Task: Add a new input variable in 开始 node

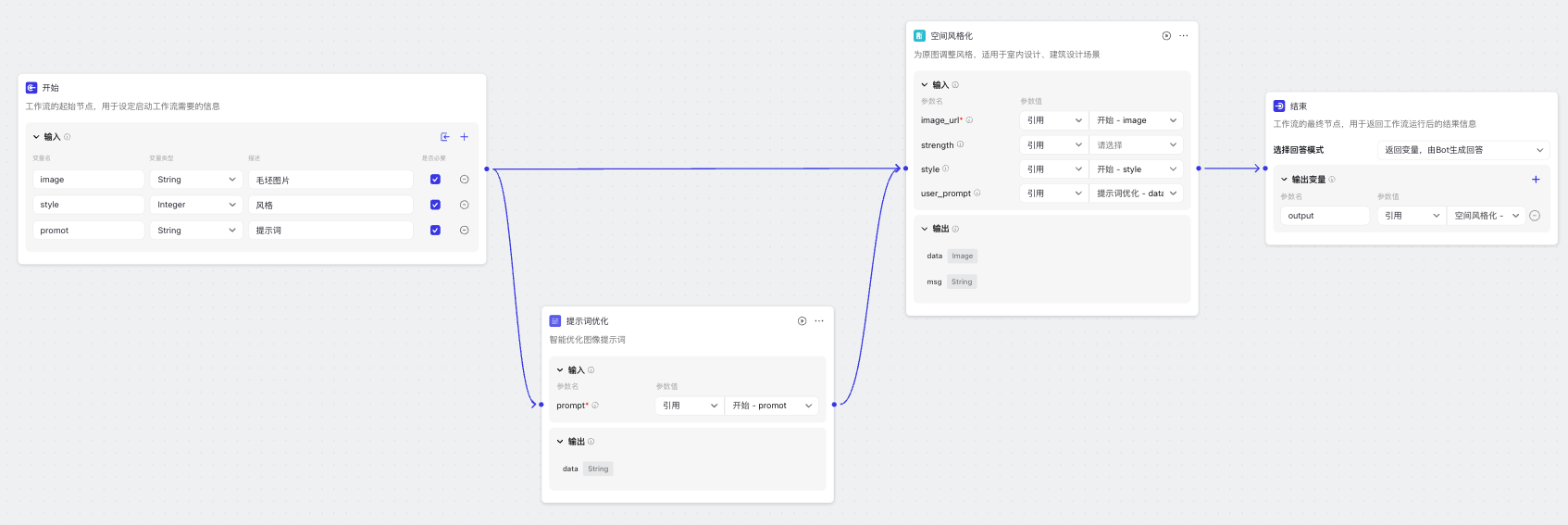Action: (465, 137)
